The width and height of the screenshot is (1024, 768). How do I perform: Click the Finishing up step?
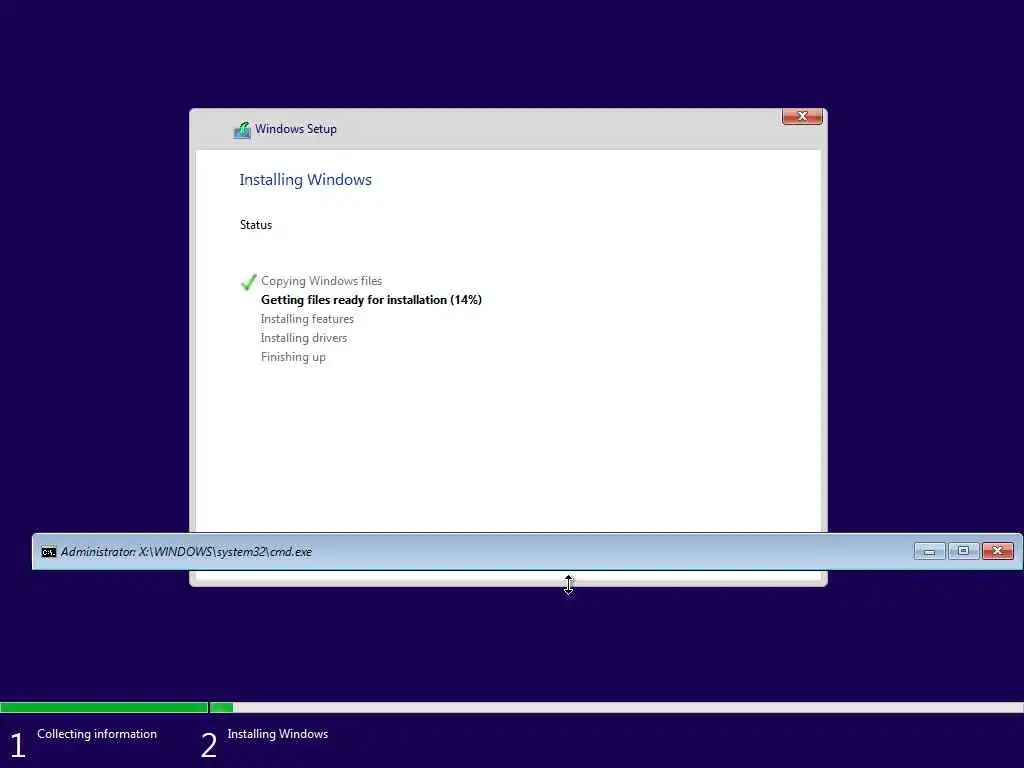(x=293, y=357)
